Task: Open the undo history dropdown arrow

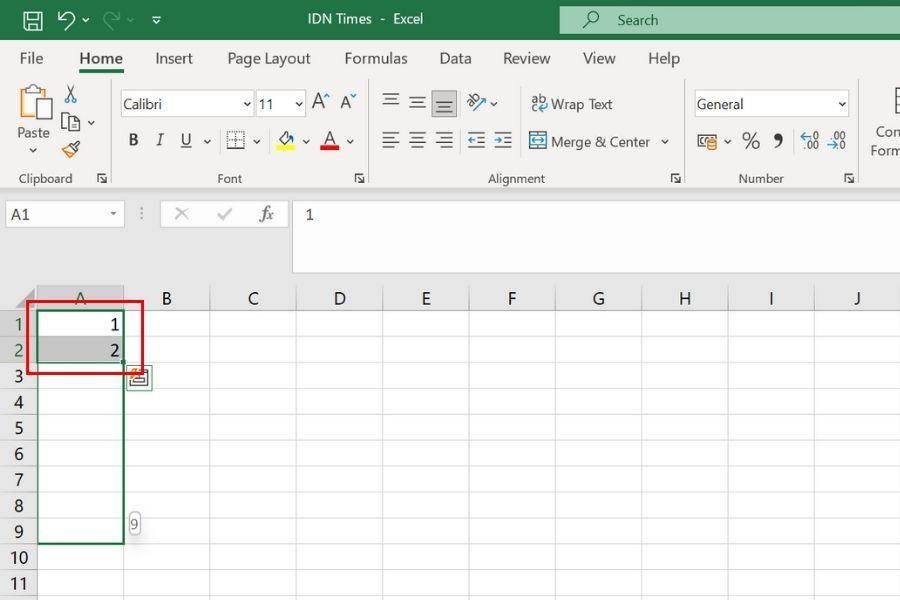Action: [x=86, y=21]
